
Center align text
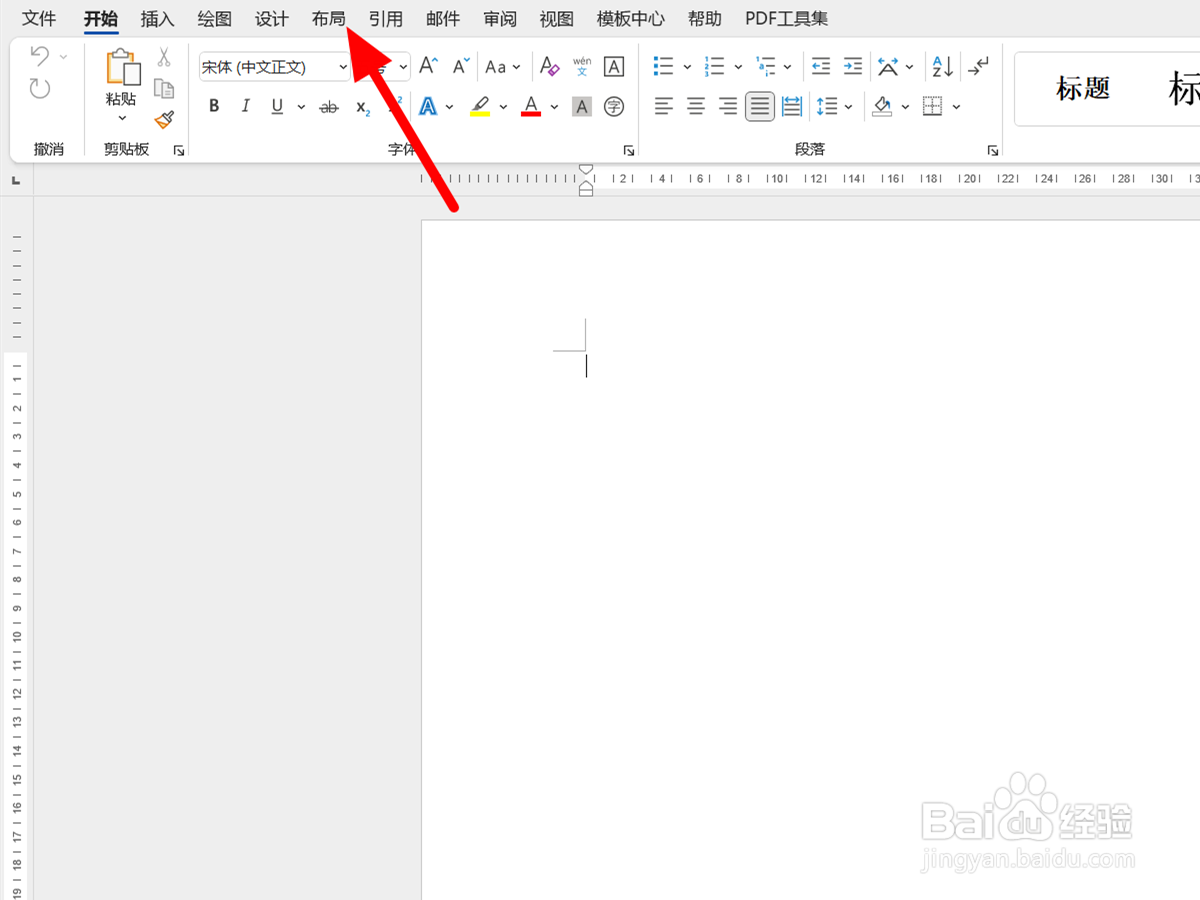[696, 106]
